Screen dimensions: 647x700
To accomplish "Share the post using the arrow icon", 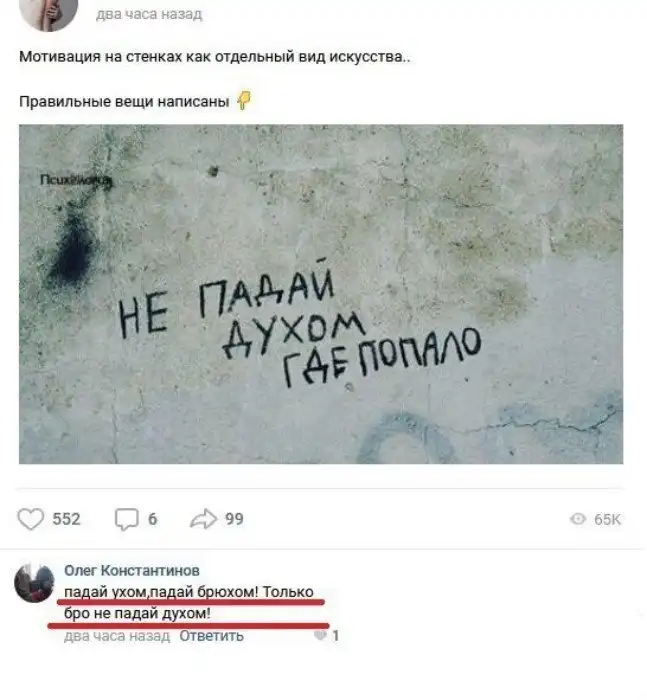I will click(x=204, y=519).
